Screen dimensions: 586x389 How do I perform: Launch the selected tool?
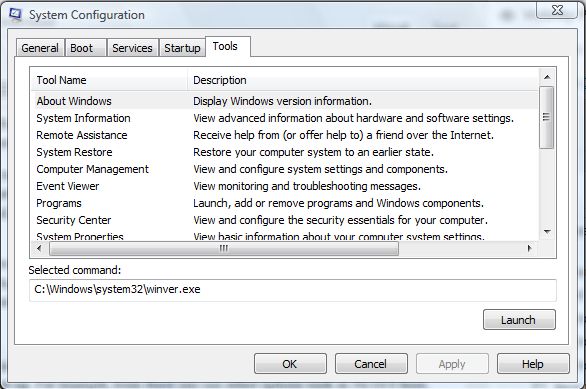(519, 320)
